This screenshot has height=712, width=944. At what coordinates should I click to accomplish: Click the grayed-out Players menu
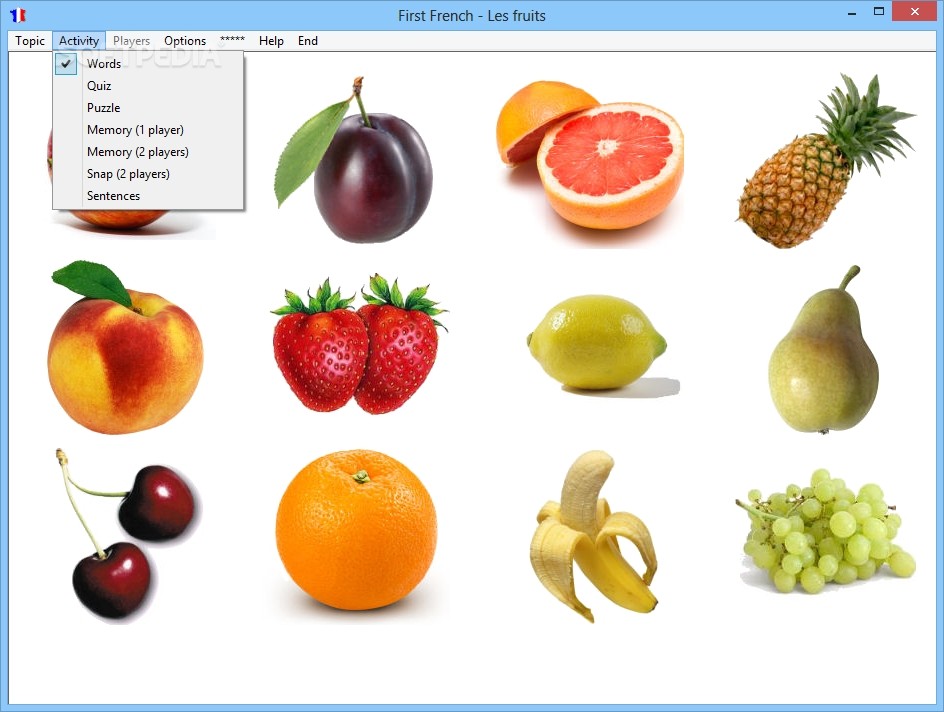pyautogui.click(x=131, y=41)
